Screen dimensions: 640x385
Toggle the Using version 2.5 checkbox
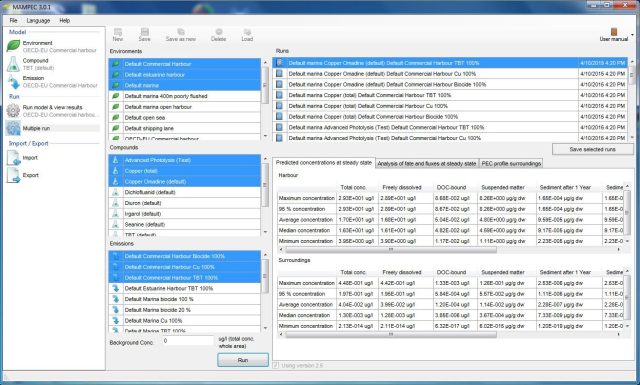click(276, 365)
